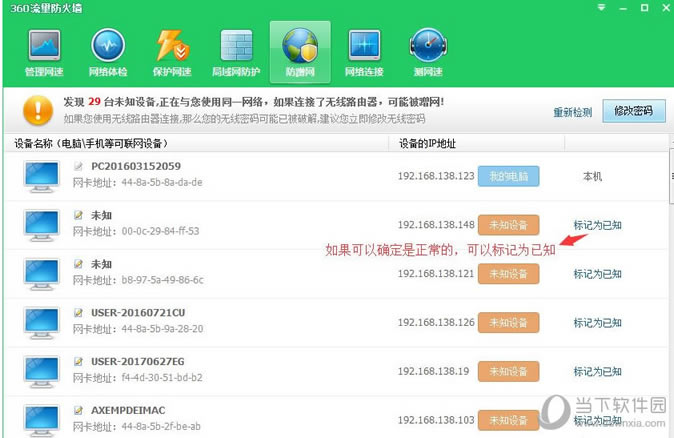Click MAC address 44-8a-5b-2f-be-ab

pos(161,426)
